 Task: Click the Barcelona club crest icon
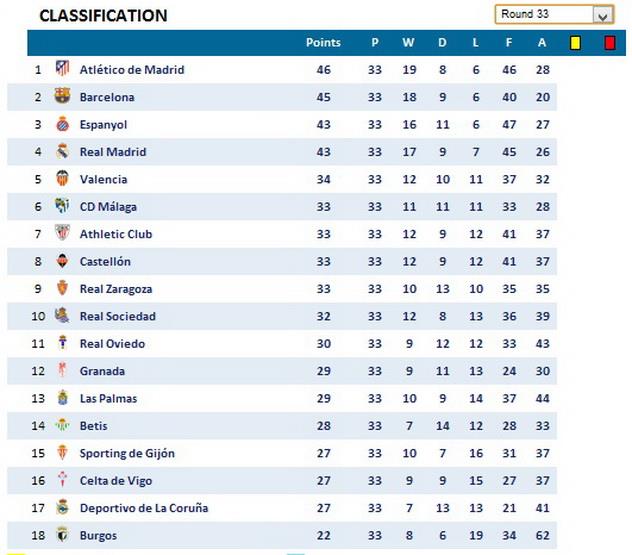63,97
